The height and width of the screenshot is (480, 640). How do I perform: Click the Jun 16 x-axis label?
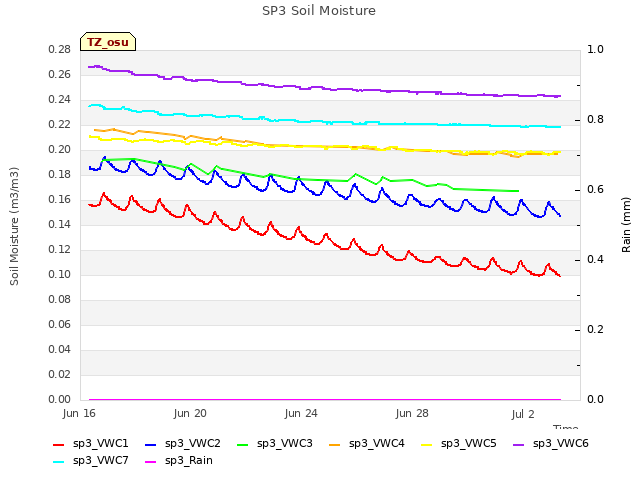point(79,413)
